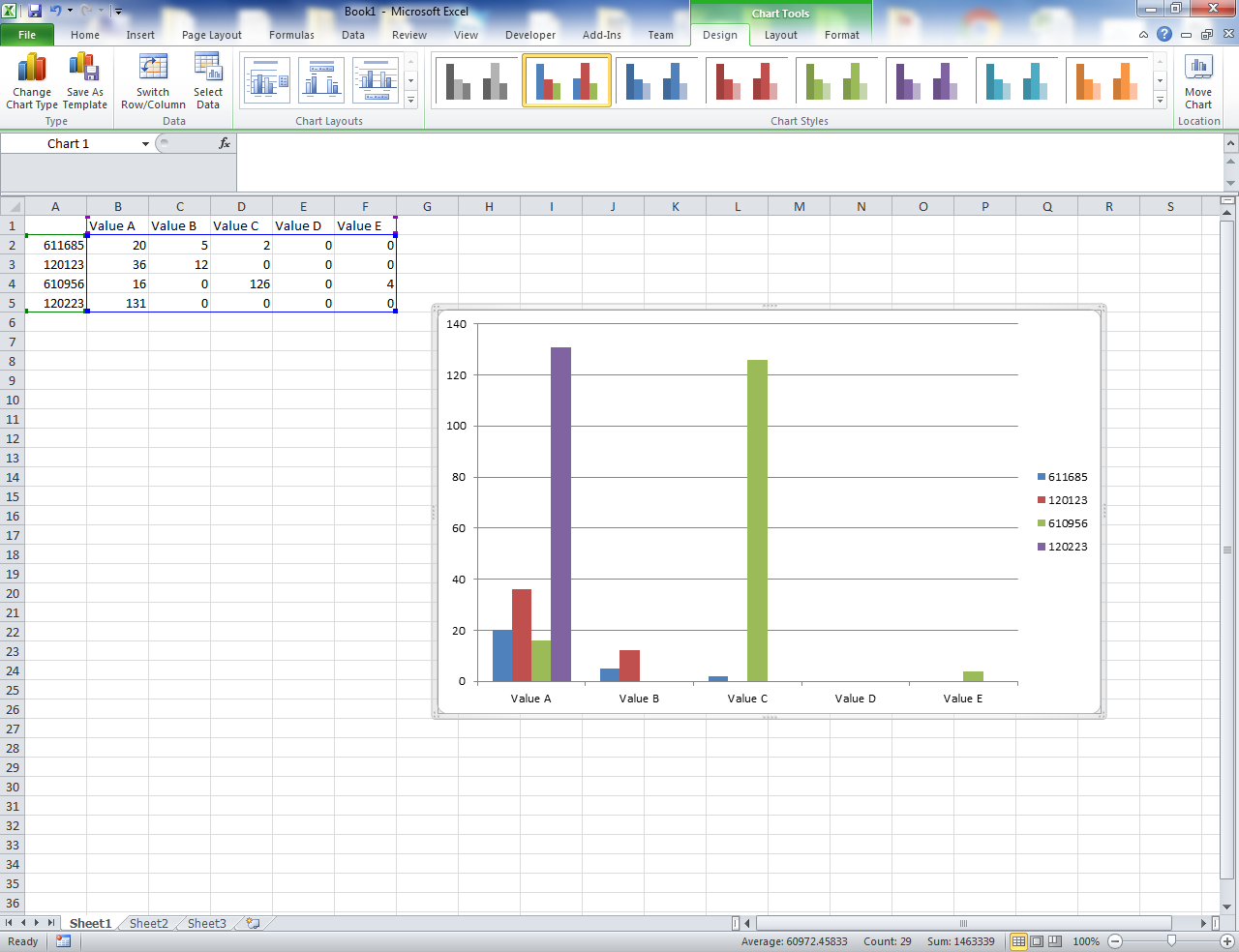Select the Sheet3 worksheet tab

point(207,923)
